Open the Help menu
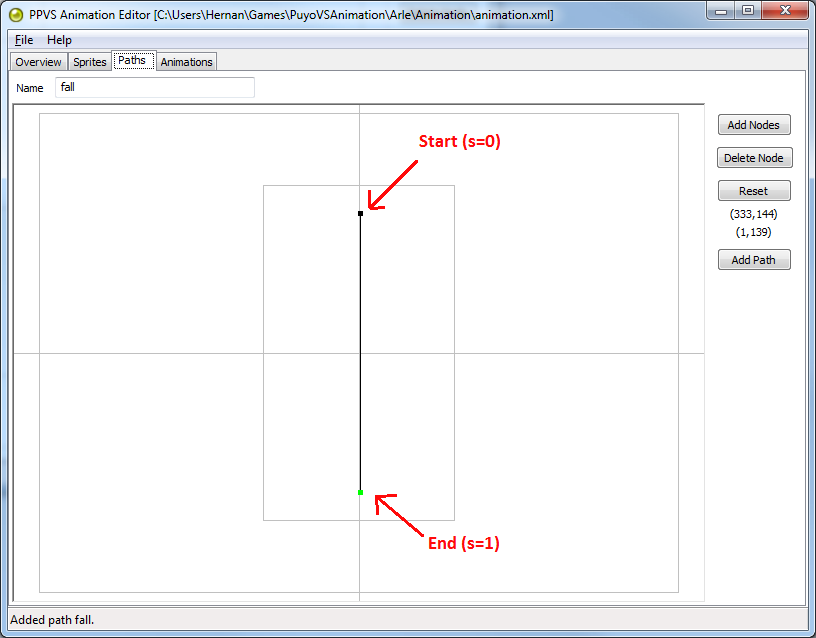Viewport: 816px width, 638px height. tap(59, 40)
